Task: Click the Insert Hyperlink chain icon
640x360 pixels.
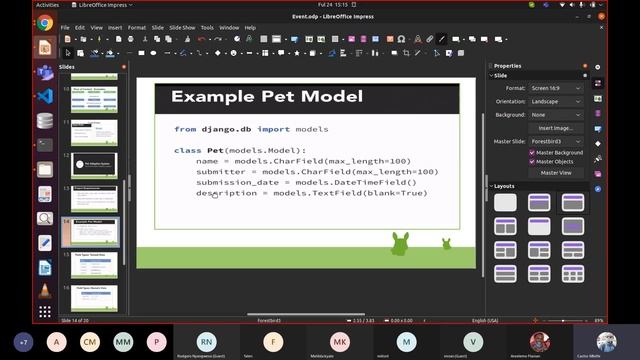Action: [x=429, y=39]
